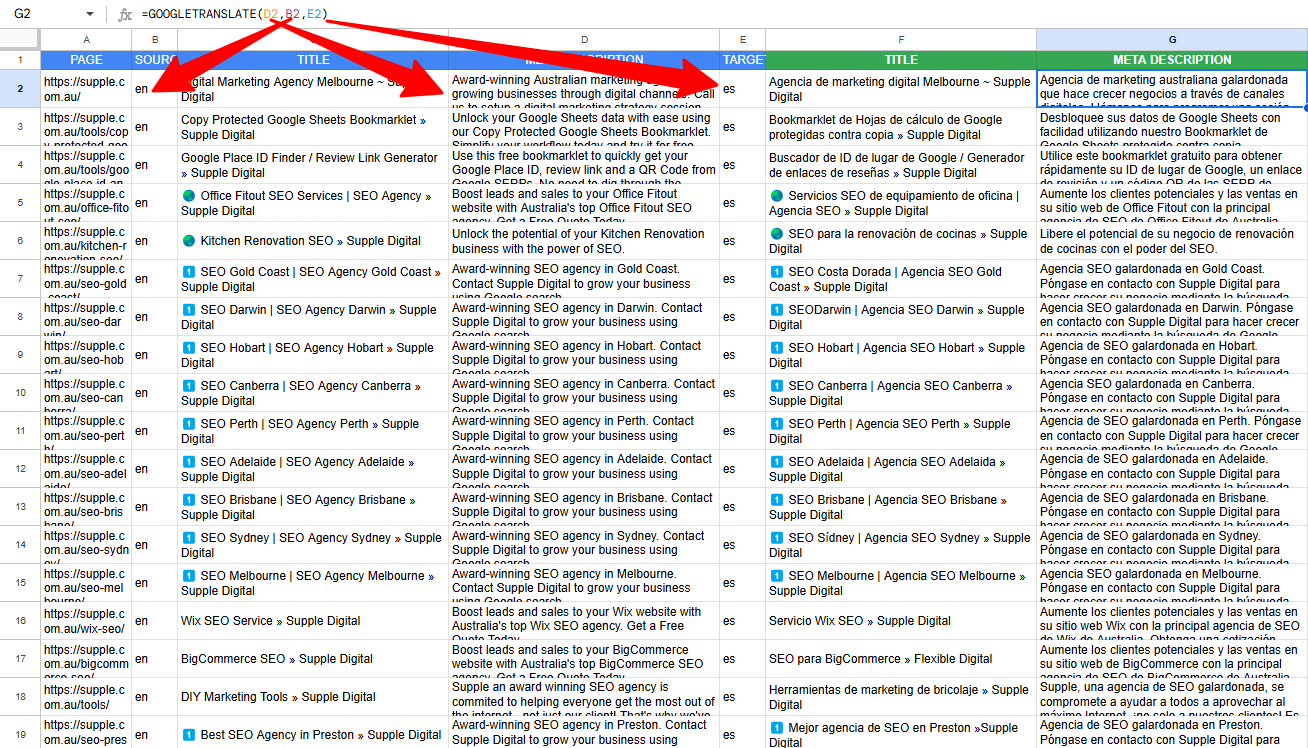
Task: Click the TARGET header cell
Action: click(x=742, y=60)
